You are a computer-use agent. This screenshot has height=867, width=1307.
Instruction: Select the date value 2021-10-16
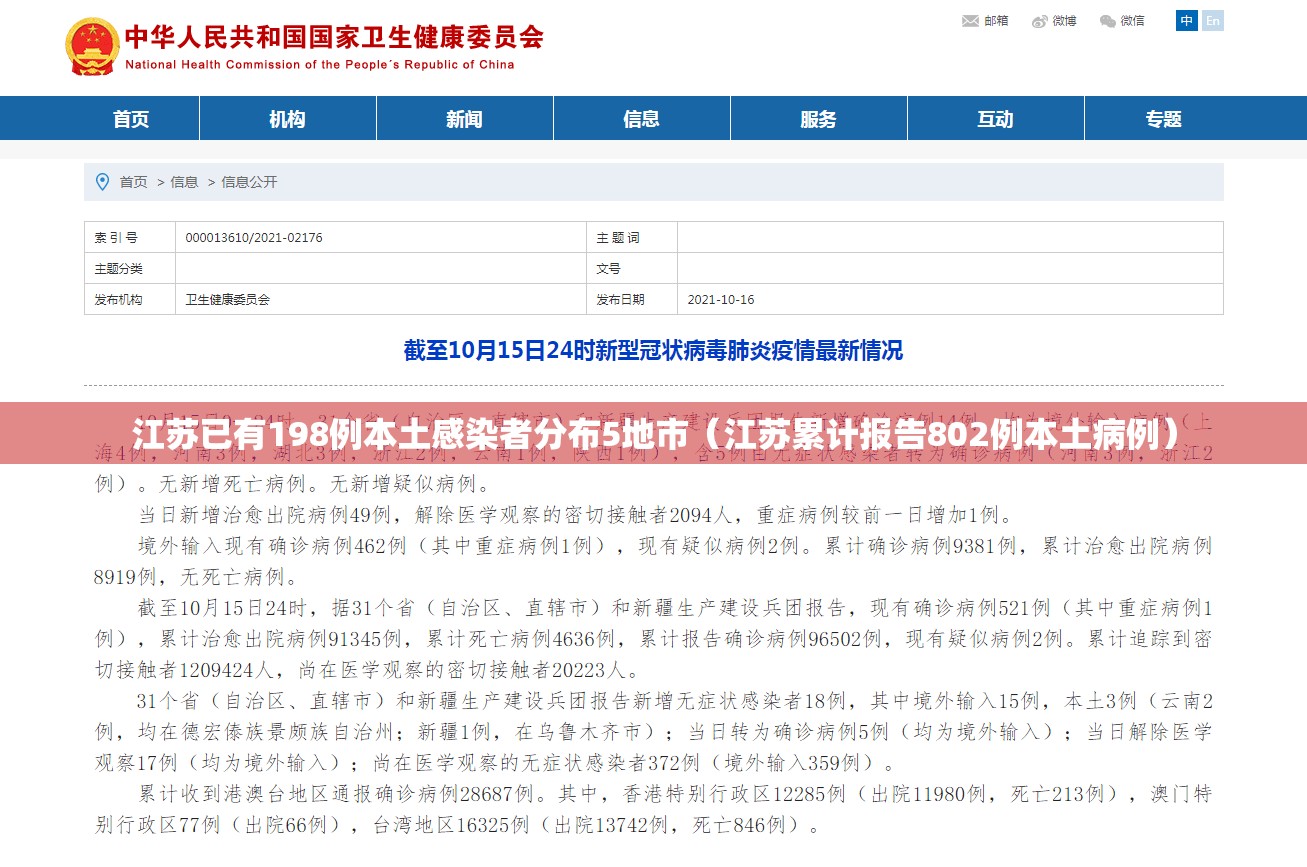click(x=721, y=300)
